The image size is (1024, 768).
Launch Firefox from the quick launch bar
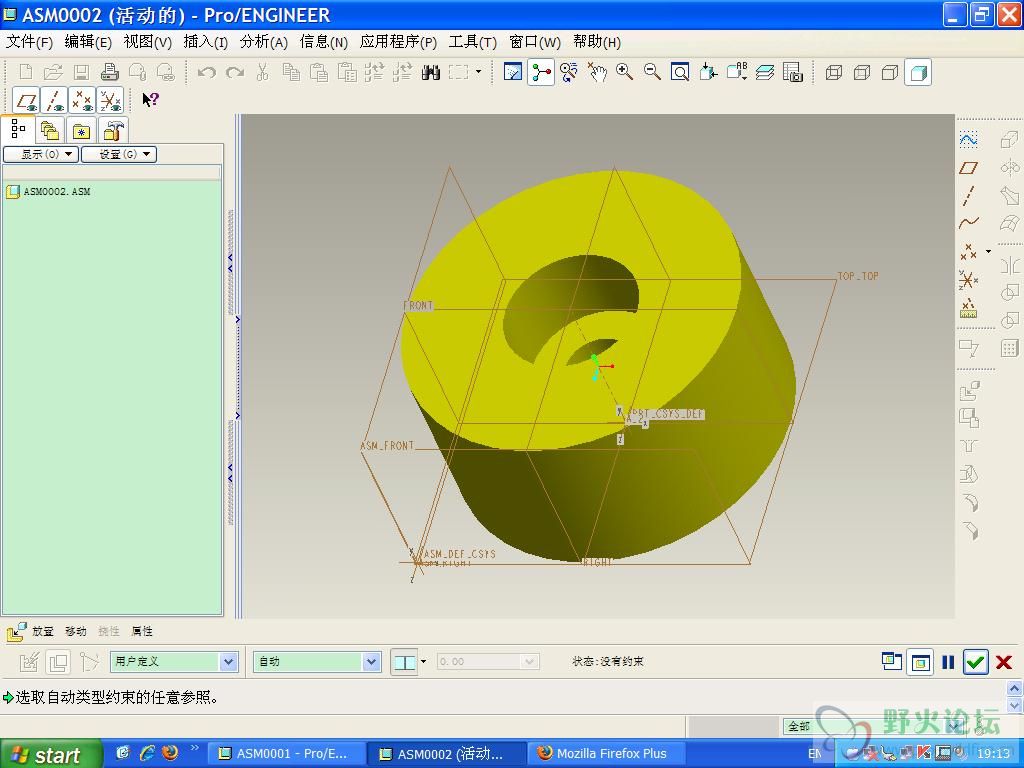click(x=170, y=752)
